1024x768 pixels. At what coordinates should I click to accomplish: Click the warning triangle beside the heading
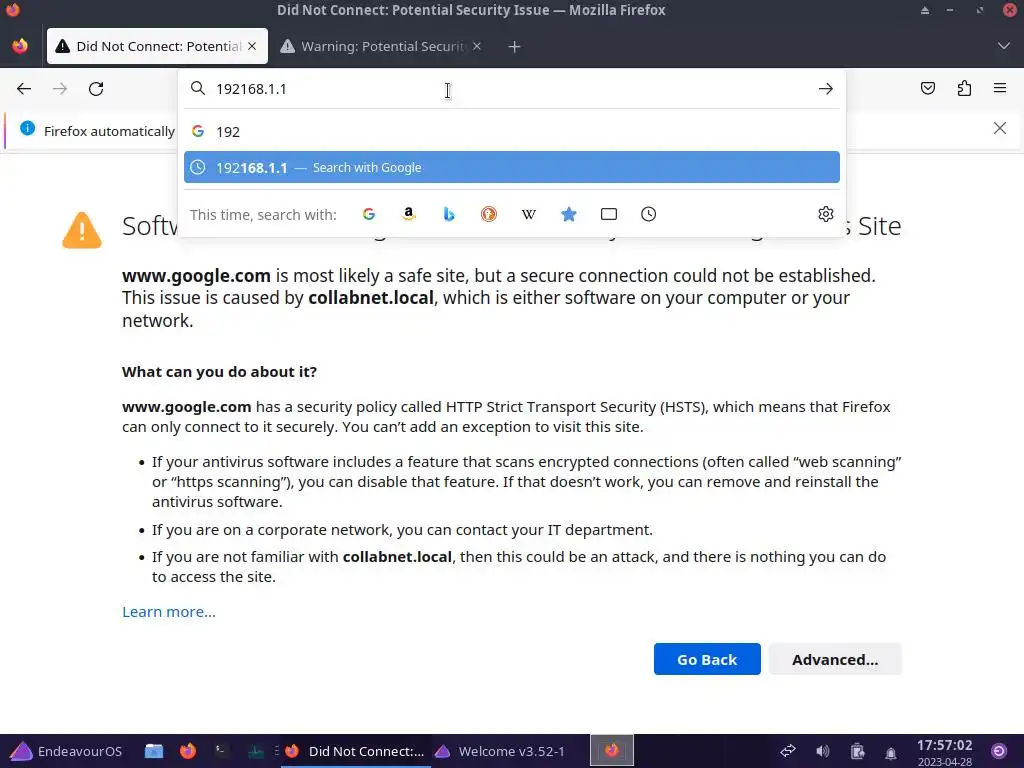(82, 230)
